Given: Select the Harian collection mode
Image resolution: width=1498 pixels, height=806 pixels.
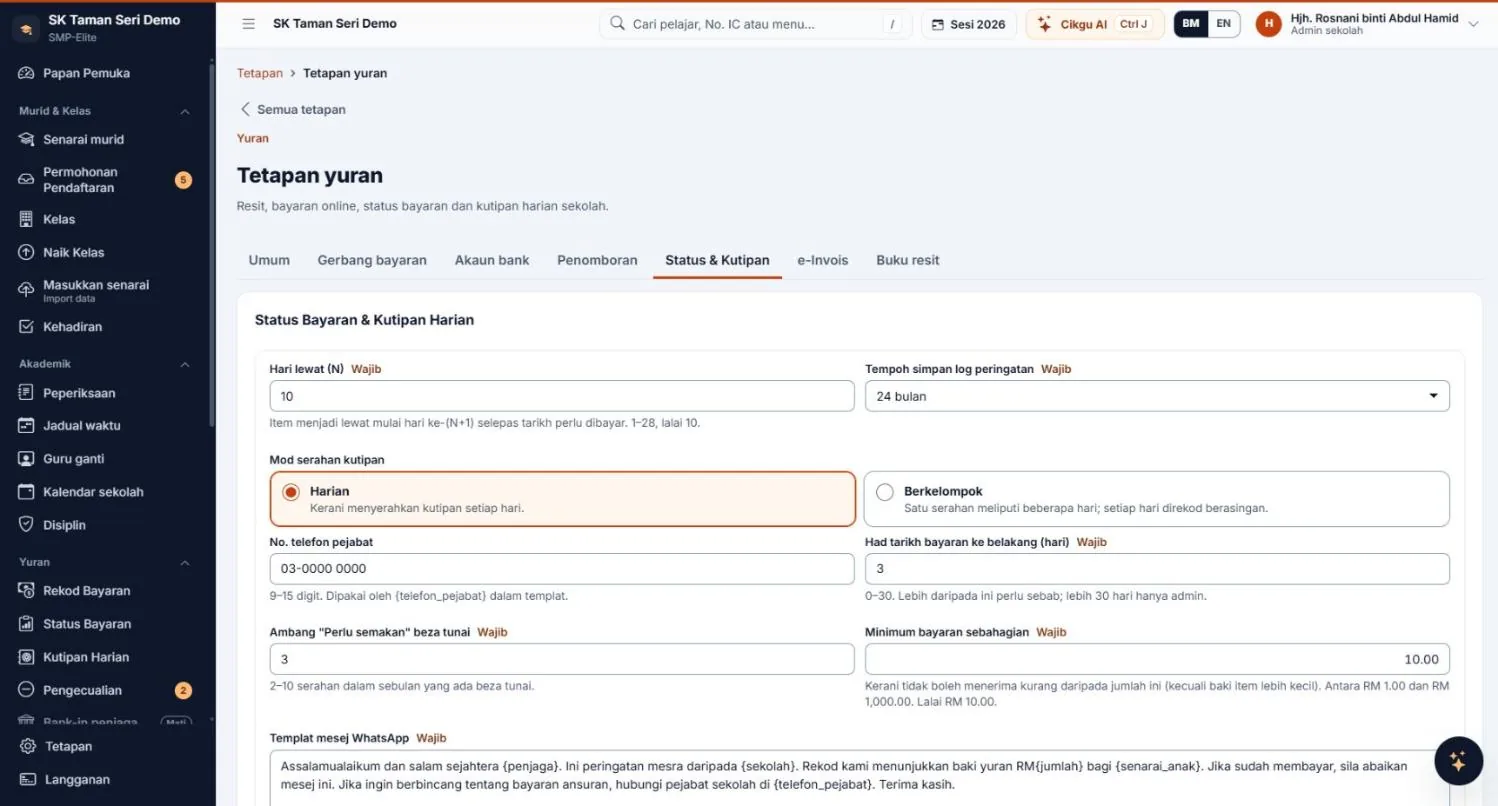Looking at the screenshot, I should pos(563,499).
